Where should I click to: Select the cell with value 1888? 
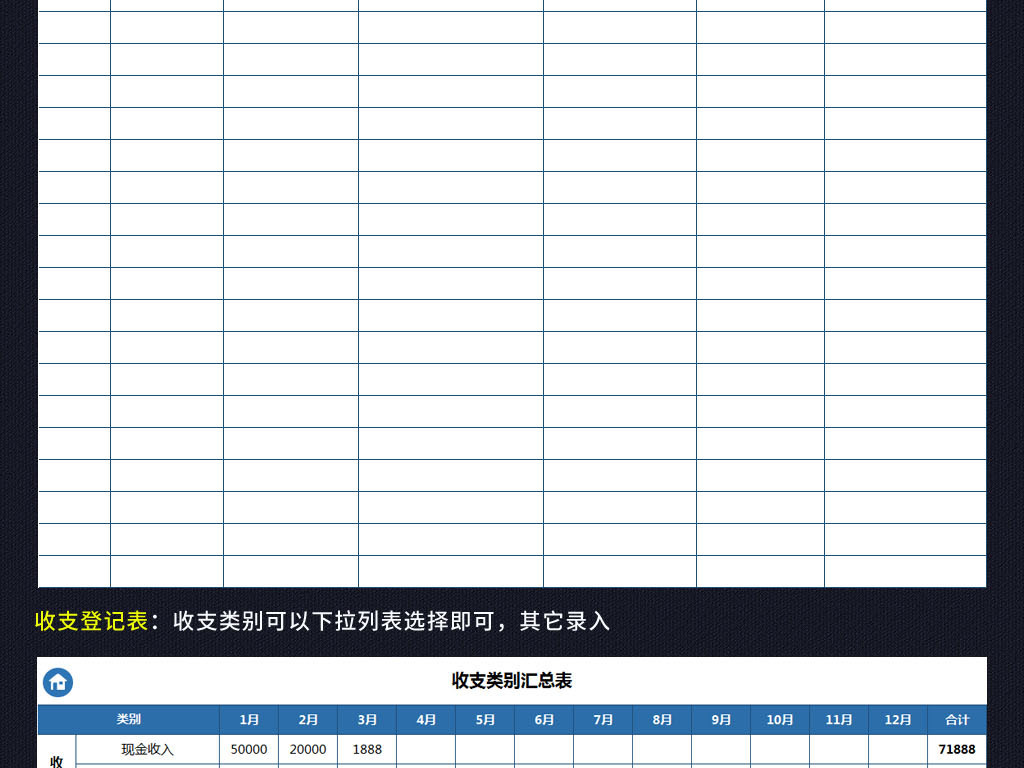click(x=367, y=750)
